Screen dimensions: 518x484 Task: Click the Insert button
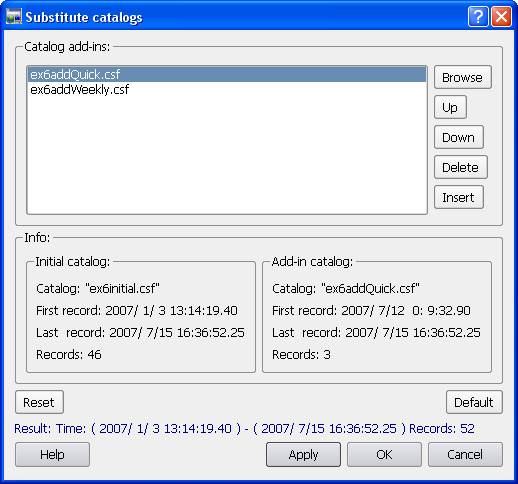click(x=459, y=197)
